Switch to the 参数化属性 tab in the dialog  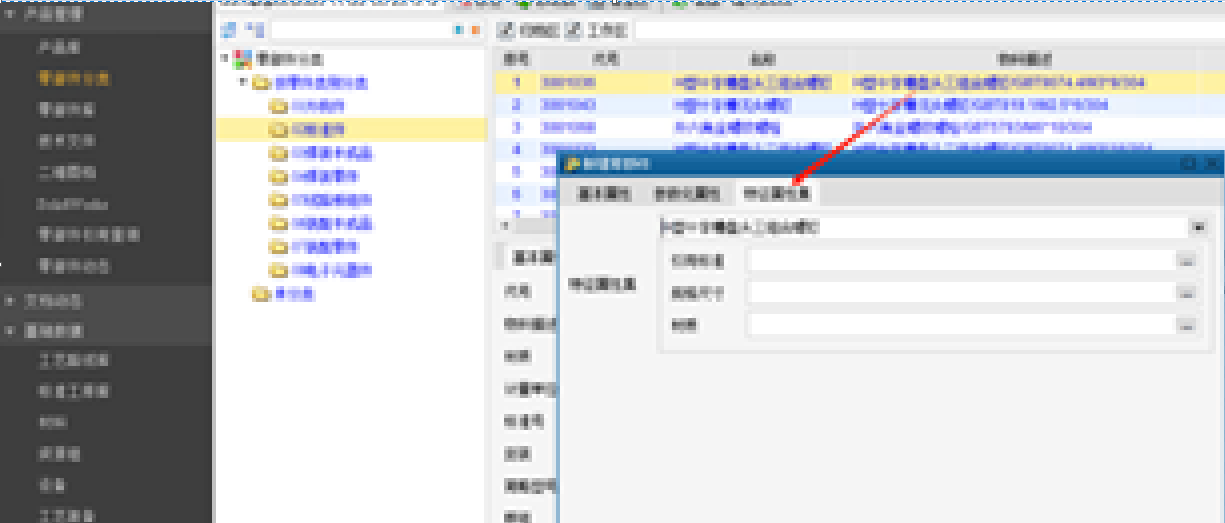[685, 194]
